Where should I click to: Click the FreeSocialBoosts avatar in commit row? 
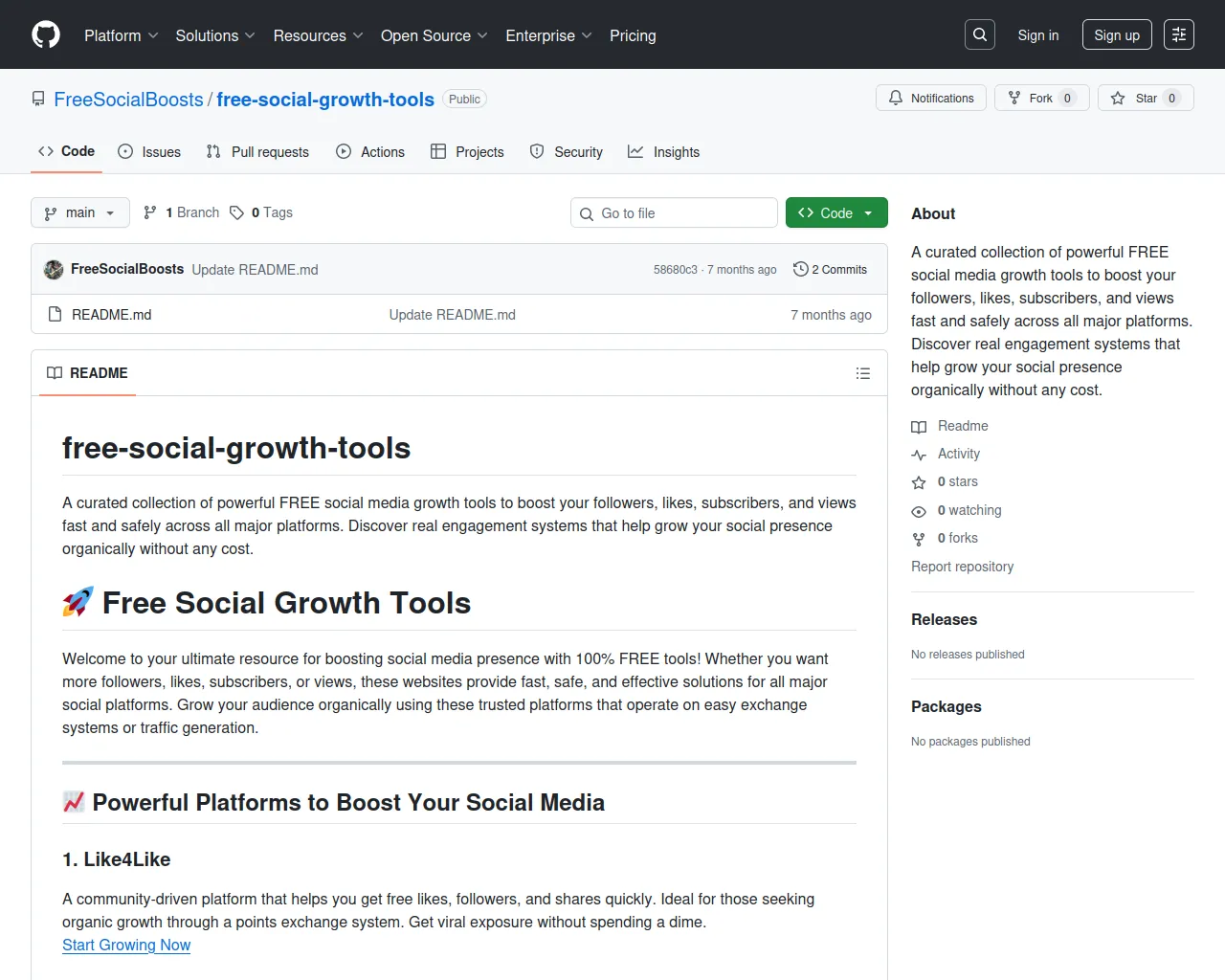tap(54, 270)
